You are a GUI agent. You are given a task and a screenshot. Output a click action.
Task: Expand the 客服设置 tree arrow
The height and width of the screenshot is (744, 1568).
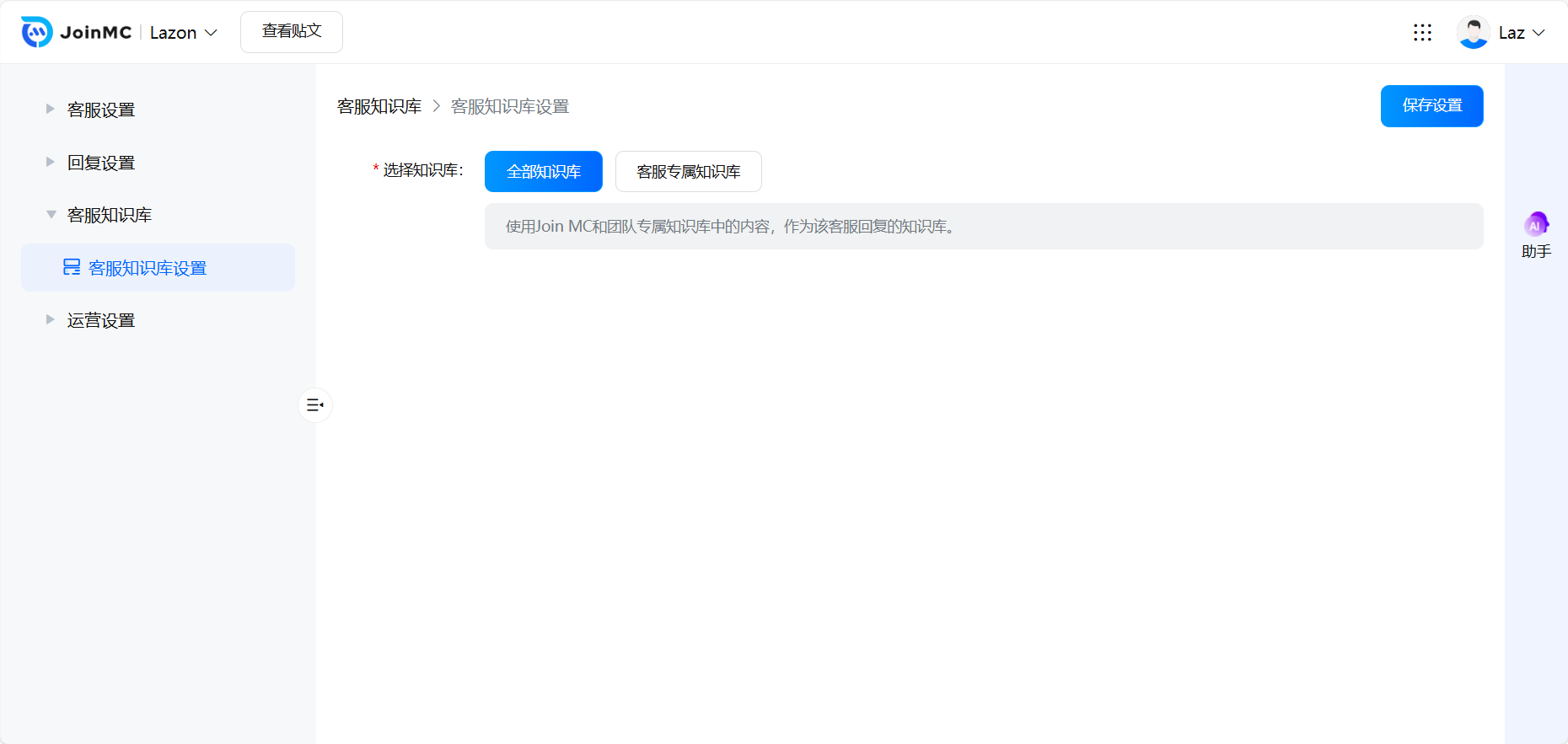tap(51, 110)
